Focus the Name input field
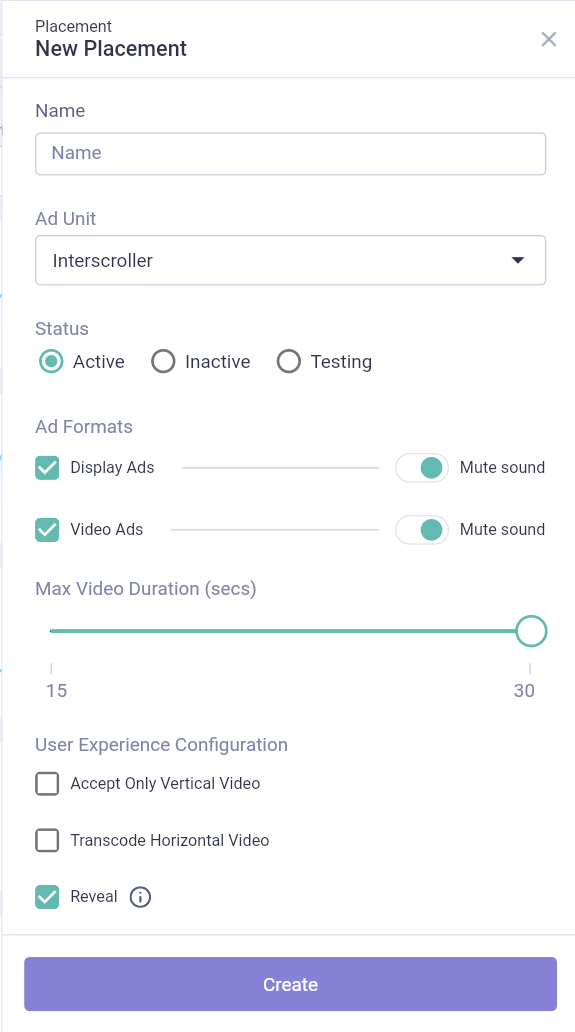This screenshot has height=1032, width=575. pos(290,154)
